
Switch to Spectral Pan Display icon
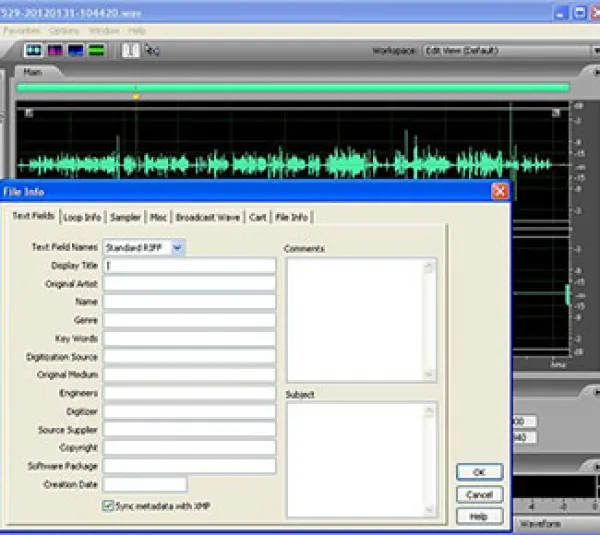[75, 50]
